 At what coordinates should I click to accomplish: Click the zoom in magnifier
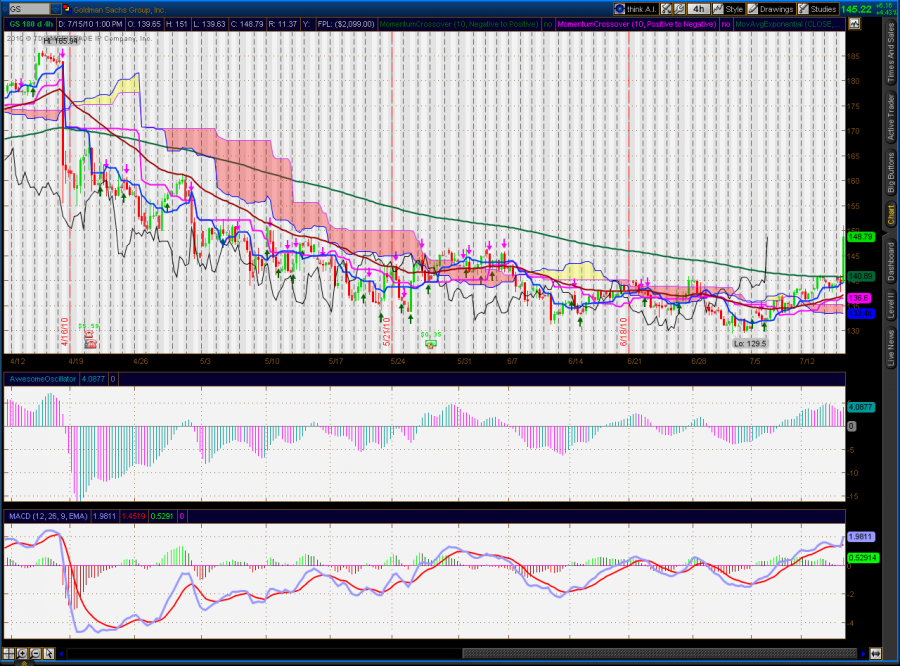pos(22,653)
